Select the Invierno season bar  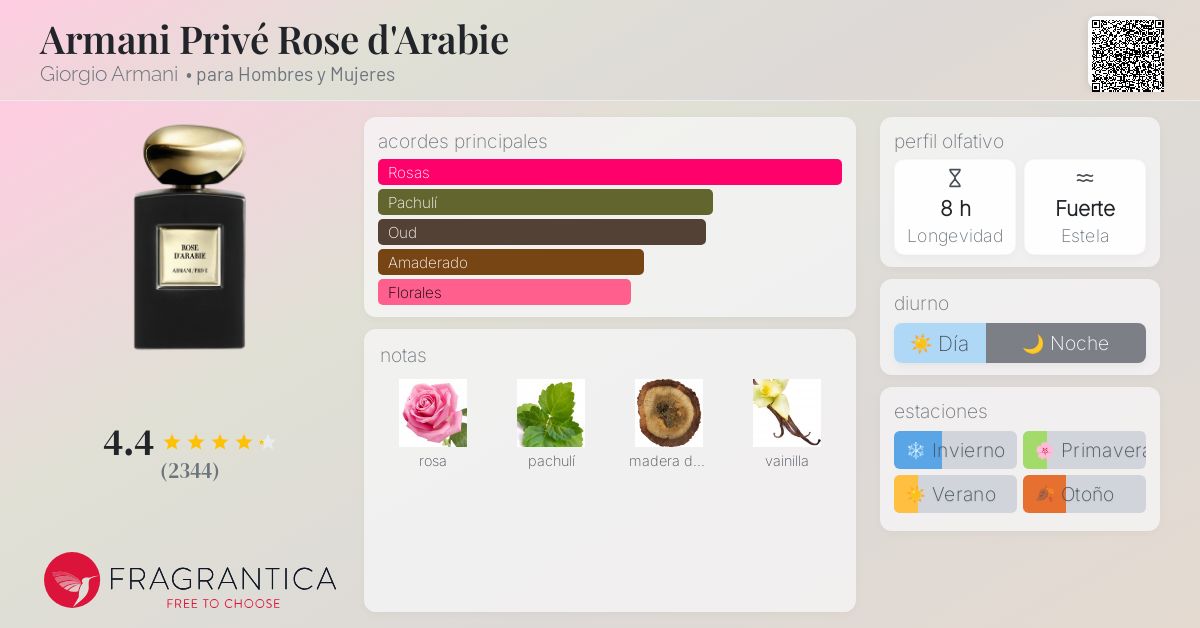(955, 450)
